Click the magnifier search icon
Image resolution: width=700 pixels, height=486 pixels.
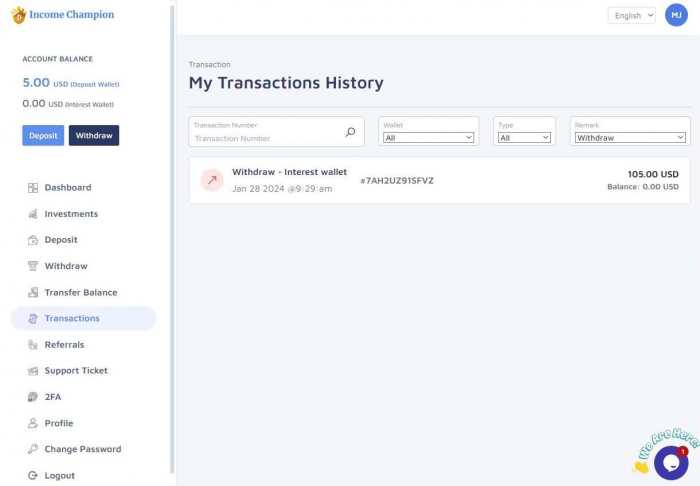(350, 132)
